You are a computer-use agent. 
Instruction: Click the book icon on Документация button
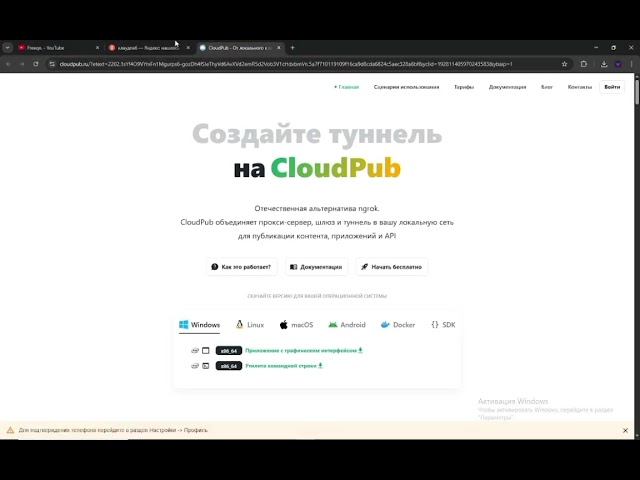[293, 267]
